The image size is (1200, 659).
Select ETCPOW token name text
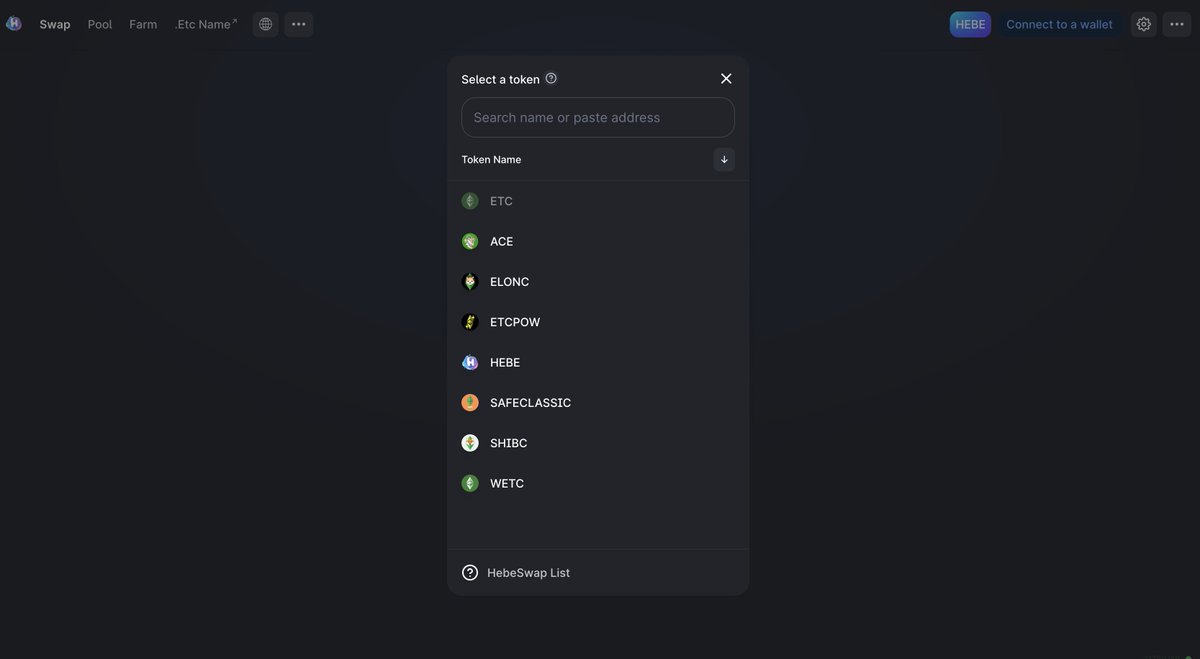[x=515, y=322]
